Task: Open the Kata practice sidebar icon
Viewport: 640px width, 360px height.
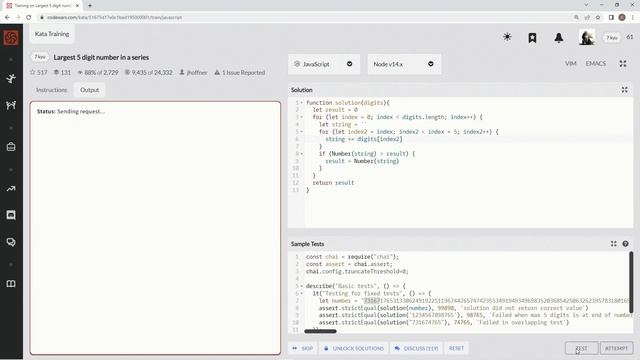Action: pyautogui.click(x=11, y=78)
